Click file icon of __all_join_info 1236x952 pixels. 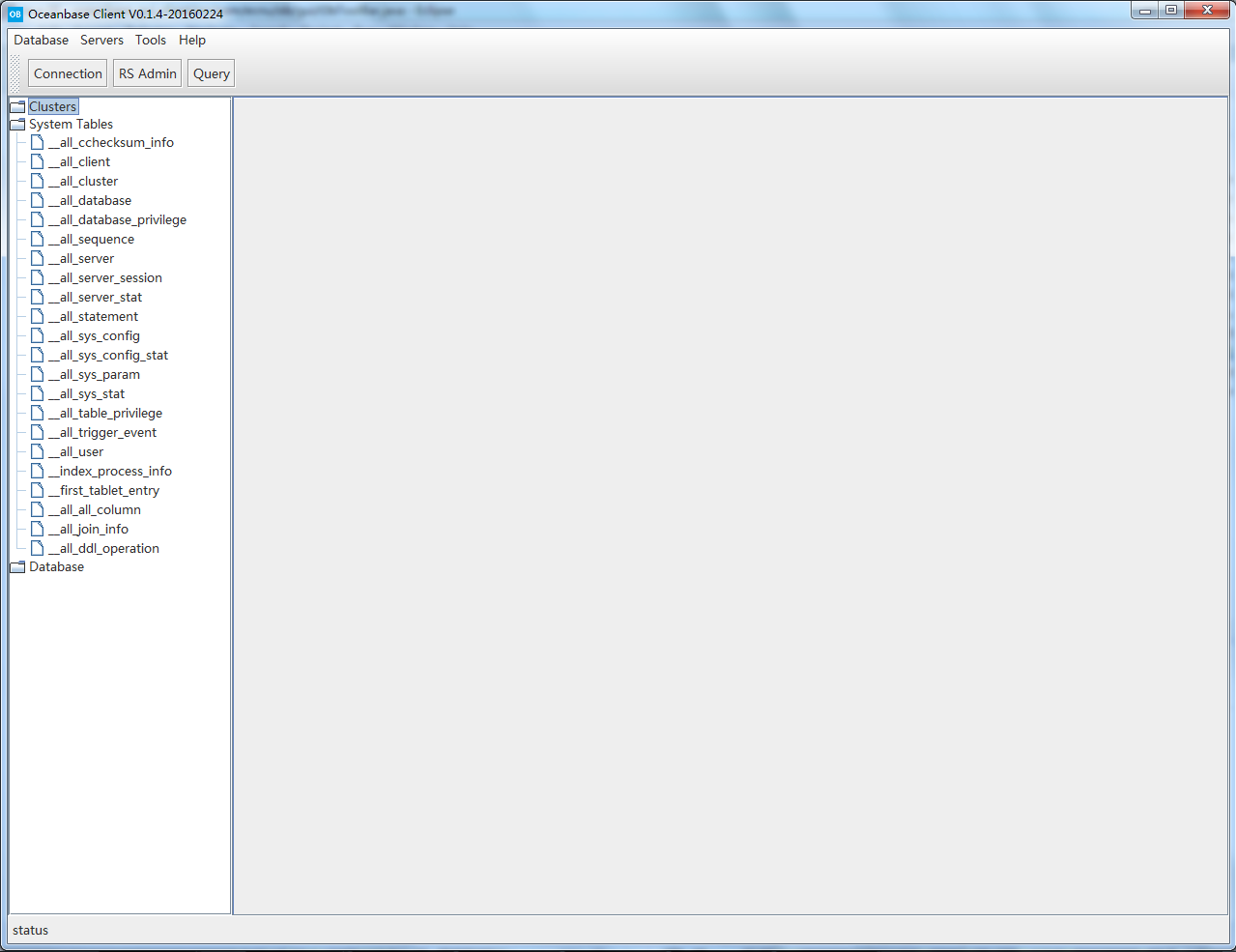[37, 529]
